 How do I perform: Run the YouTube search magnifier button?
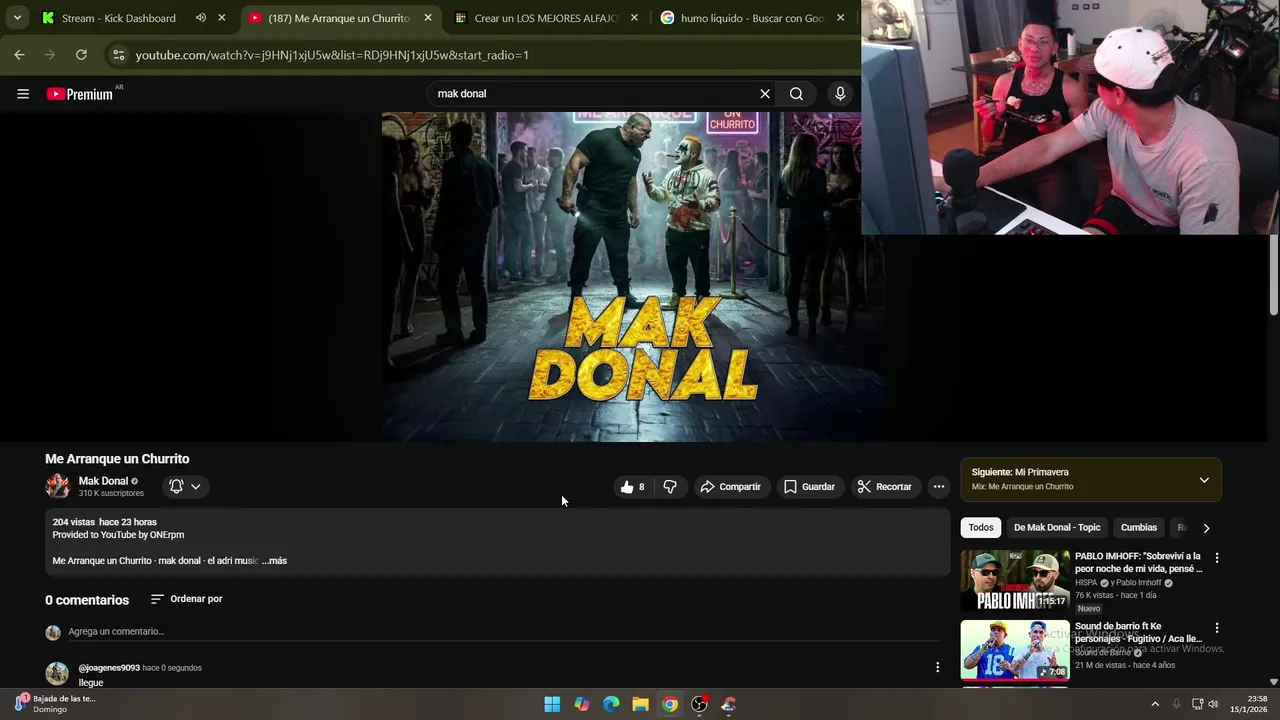[796, 94]
